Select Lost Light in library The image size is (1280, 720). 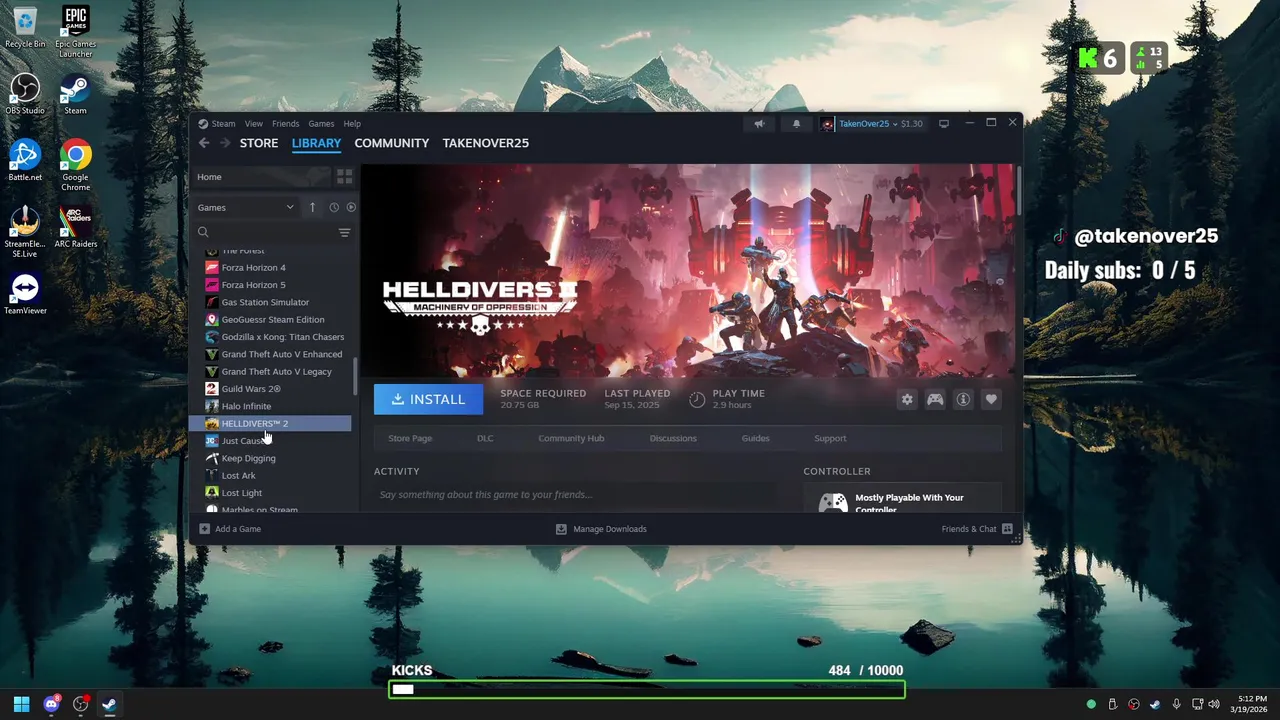270,493
